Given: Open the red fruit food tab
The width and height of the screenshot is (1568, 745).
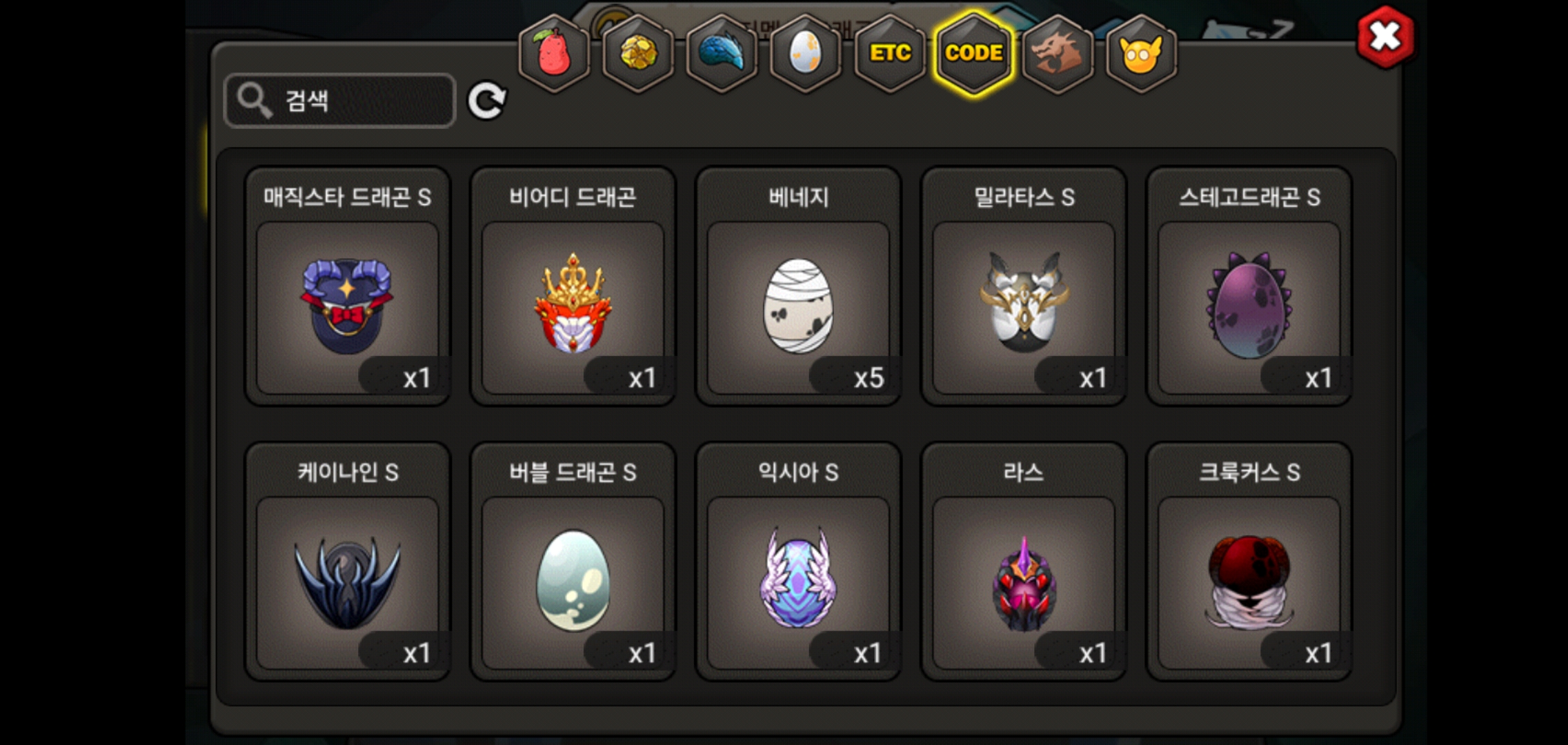Looking at the screenshot, I should (554, 53).
